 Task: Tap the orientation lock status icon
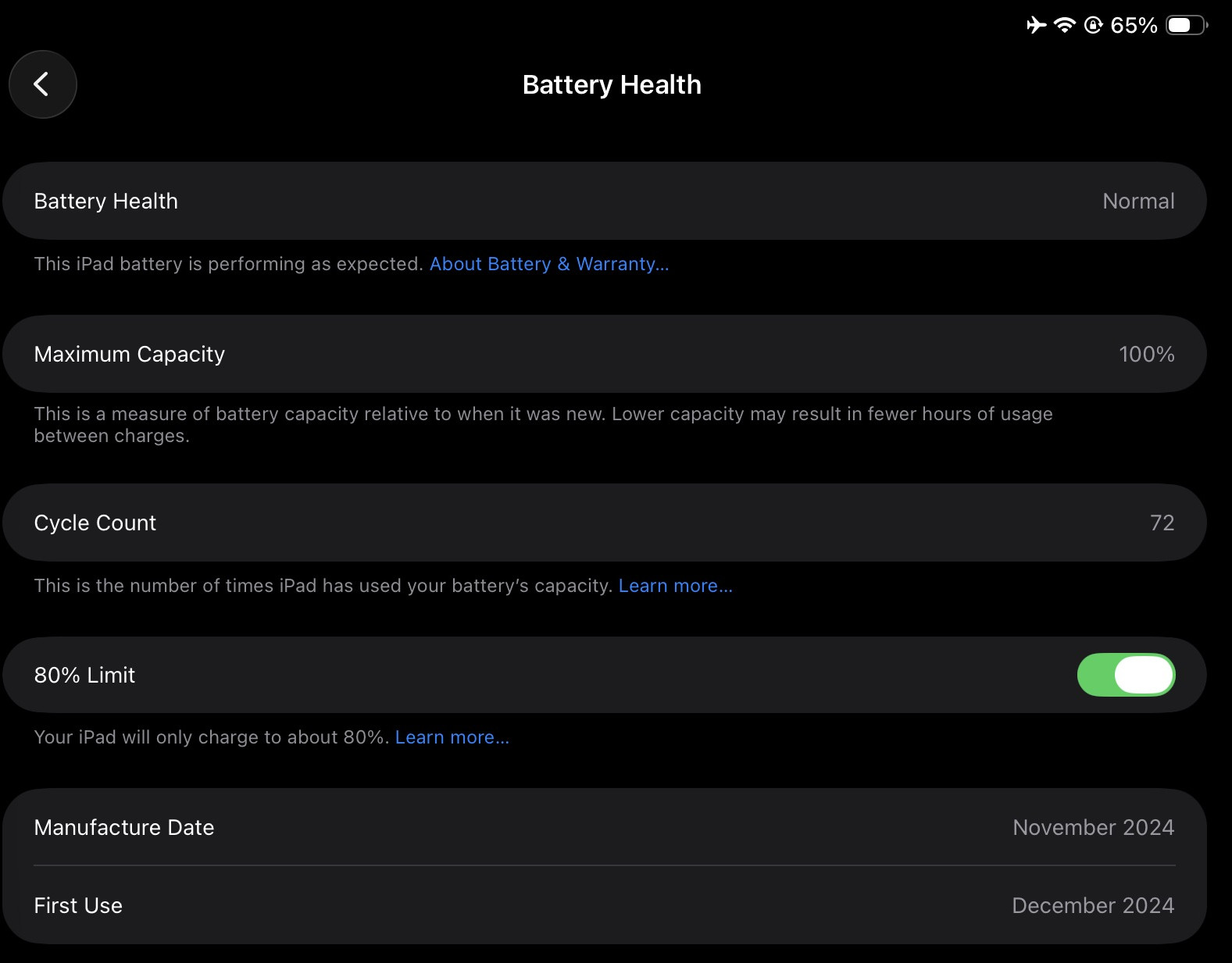pos(1093,25)
